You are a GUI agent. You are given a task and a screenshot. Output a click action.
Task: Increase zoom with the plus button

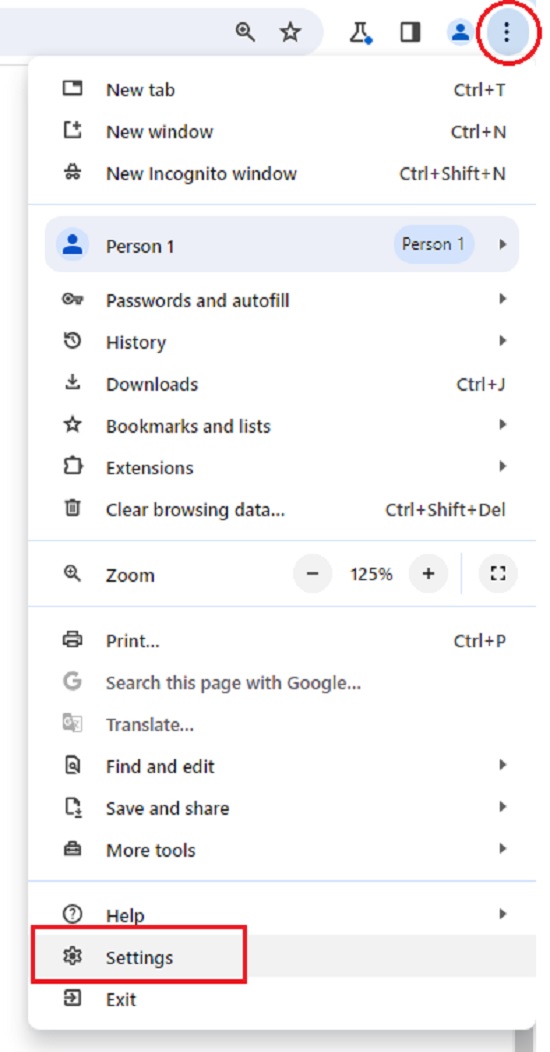[429, 574]
